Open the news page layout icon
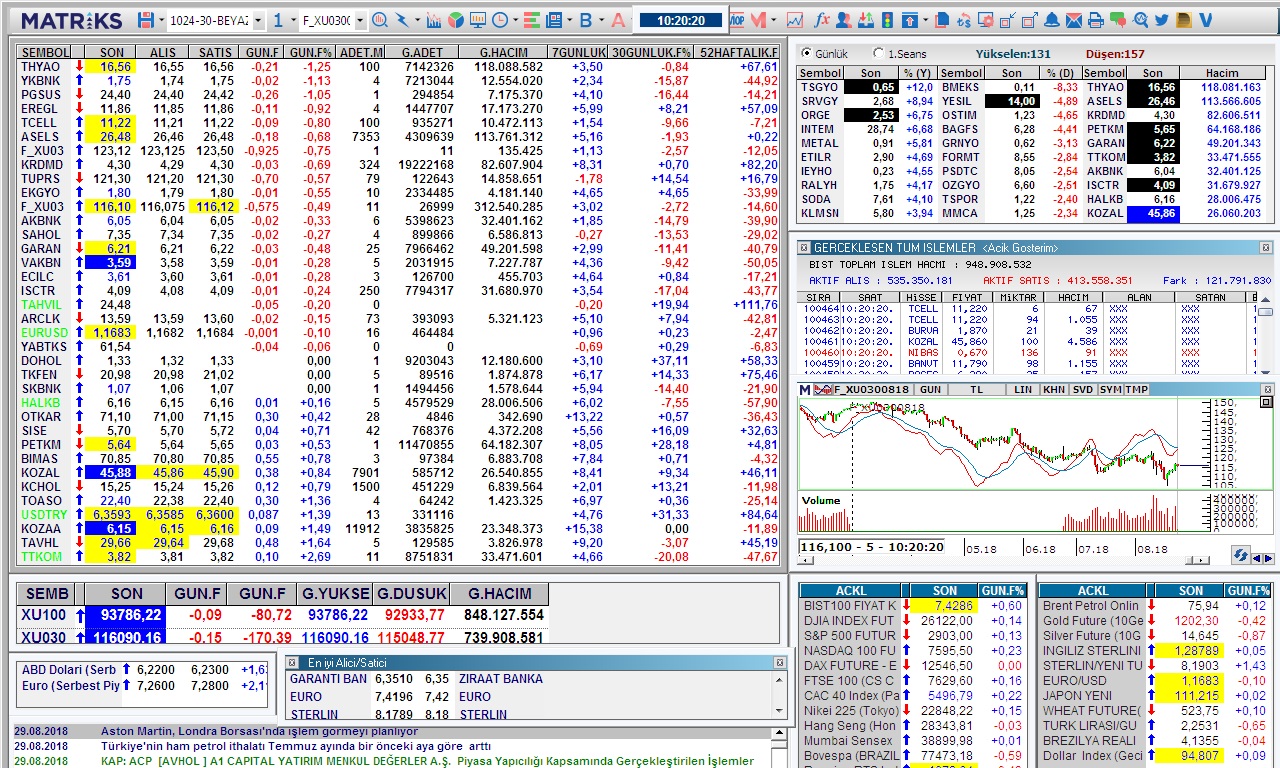This screenshot has width=1280, height=768. [x=554, y=20]
